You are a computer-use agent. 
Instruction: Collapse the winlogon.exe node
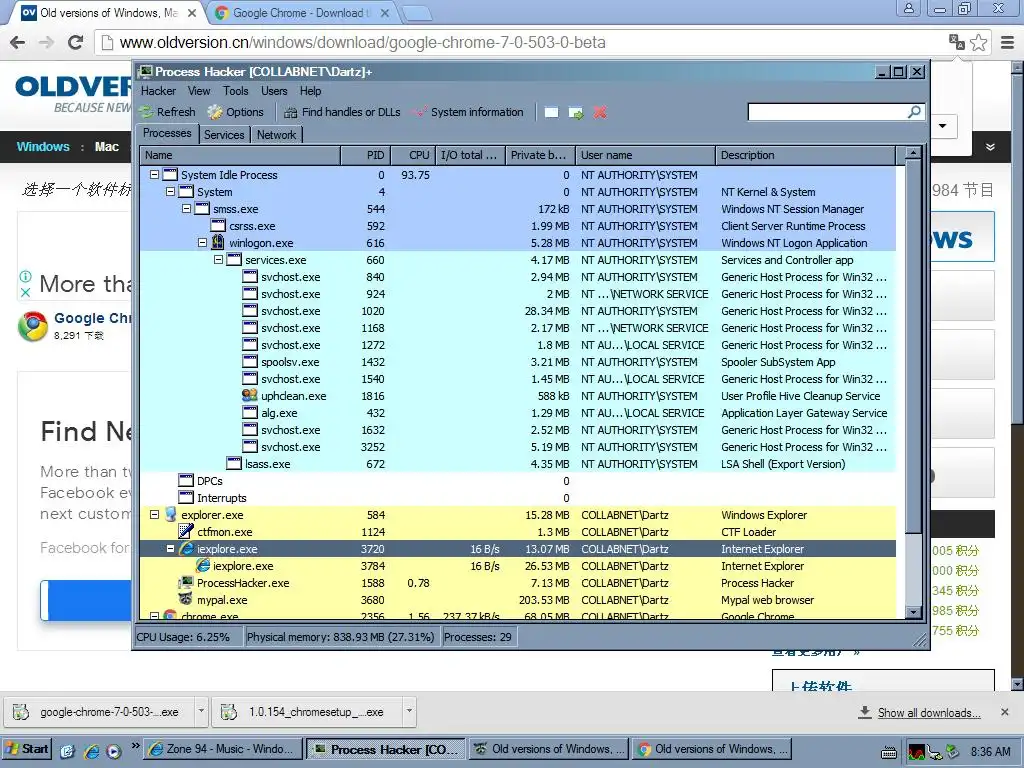tap(202, 242)
